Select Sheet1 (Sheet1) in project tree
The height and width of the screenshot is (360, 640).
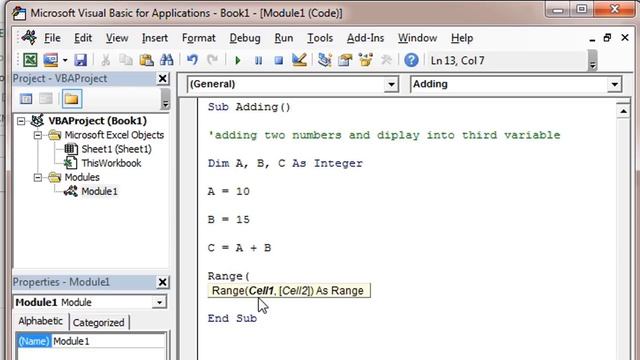[116, 149]
